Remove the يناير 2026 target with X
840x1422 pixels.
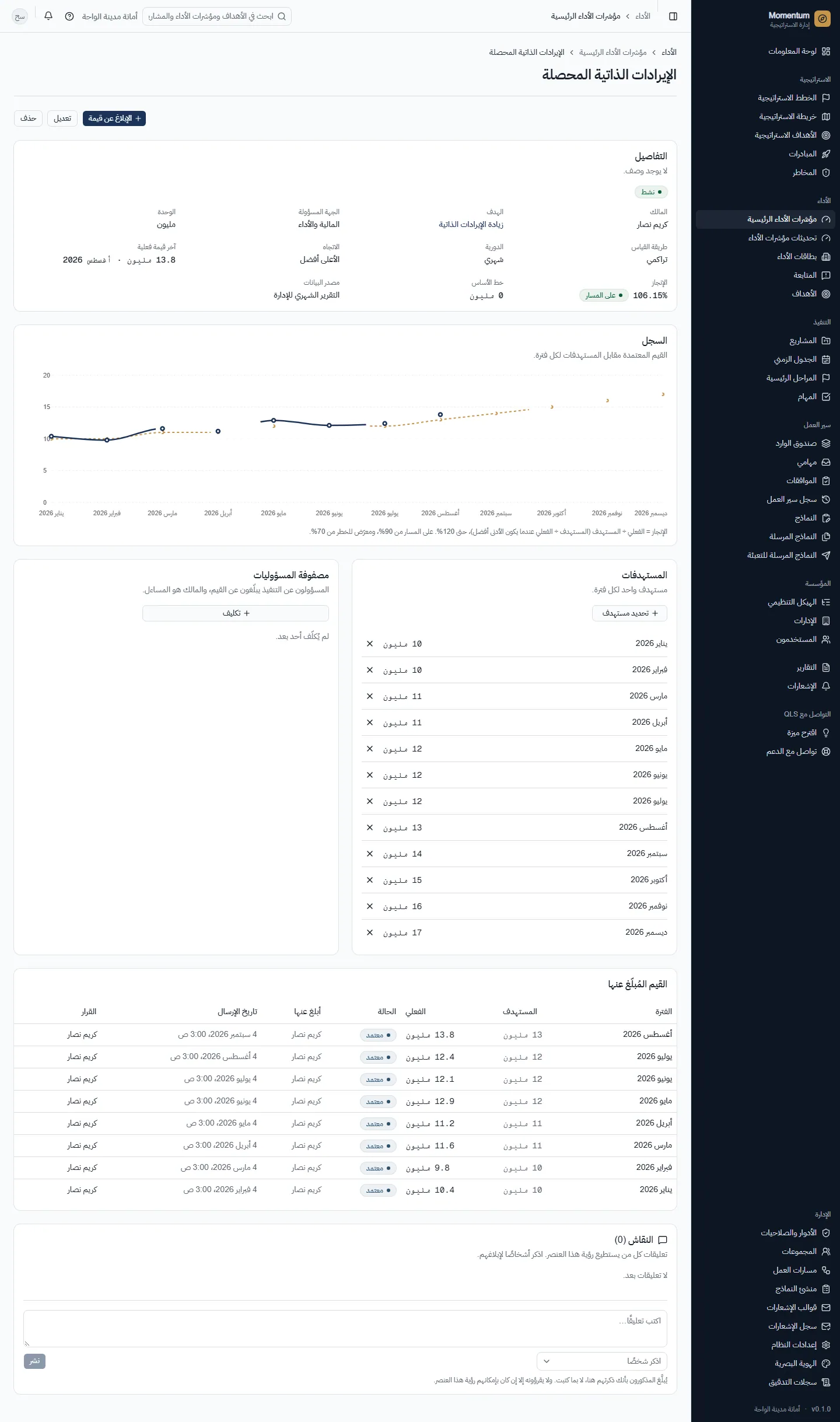370,644
